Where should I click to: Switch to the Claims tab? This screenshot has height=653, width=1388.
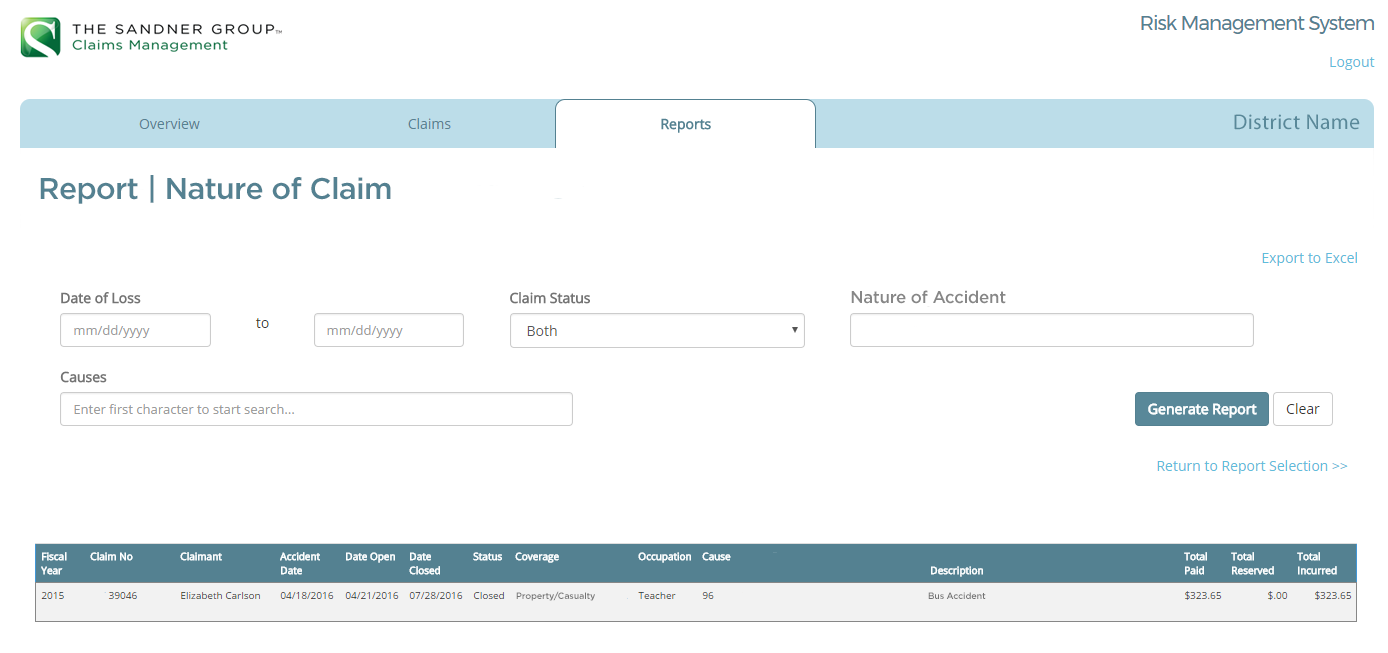[429, 124]
